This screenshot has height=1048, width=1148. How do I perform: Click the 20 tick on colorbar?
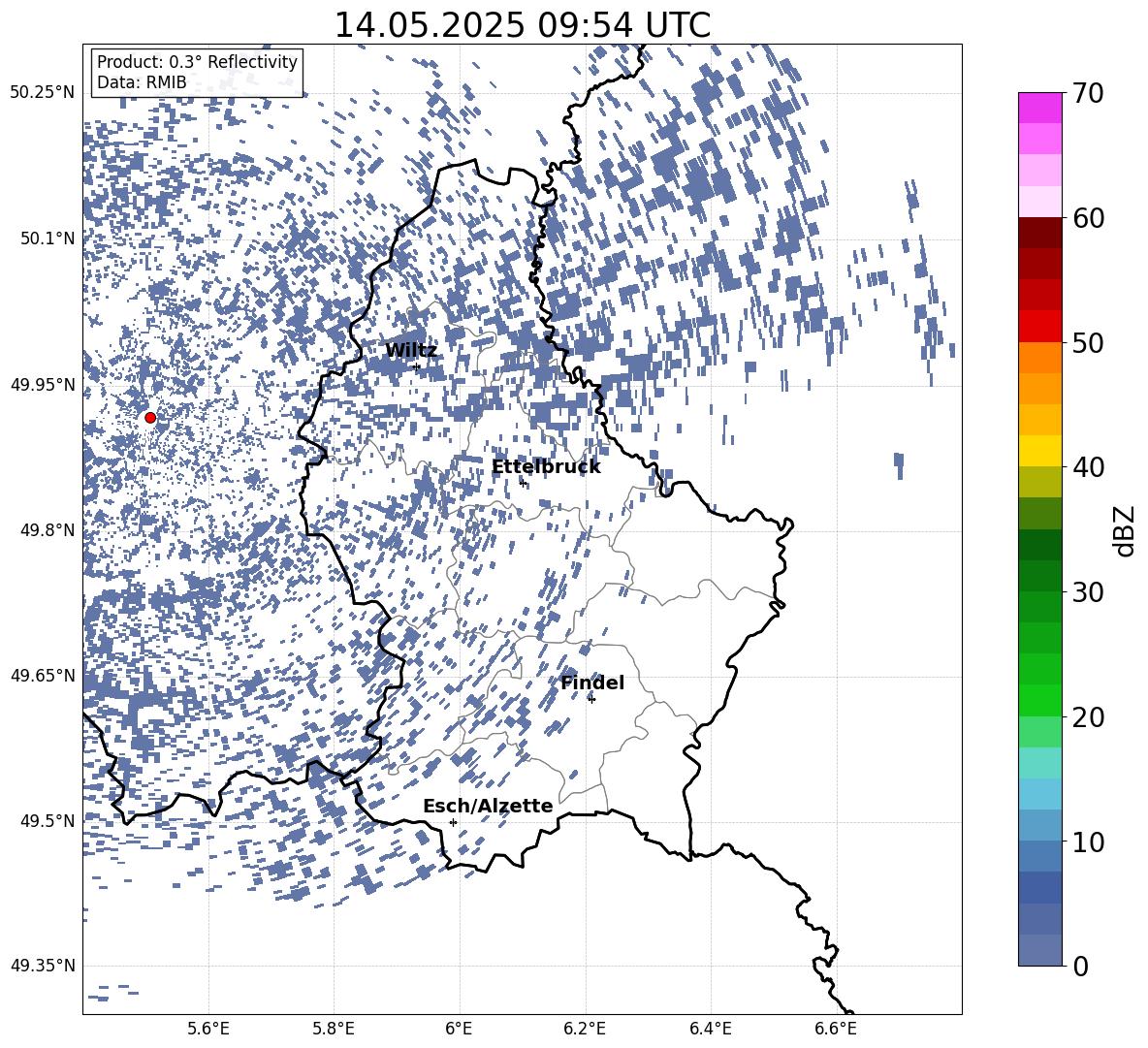(x=1089, y=716)
